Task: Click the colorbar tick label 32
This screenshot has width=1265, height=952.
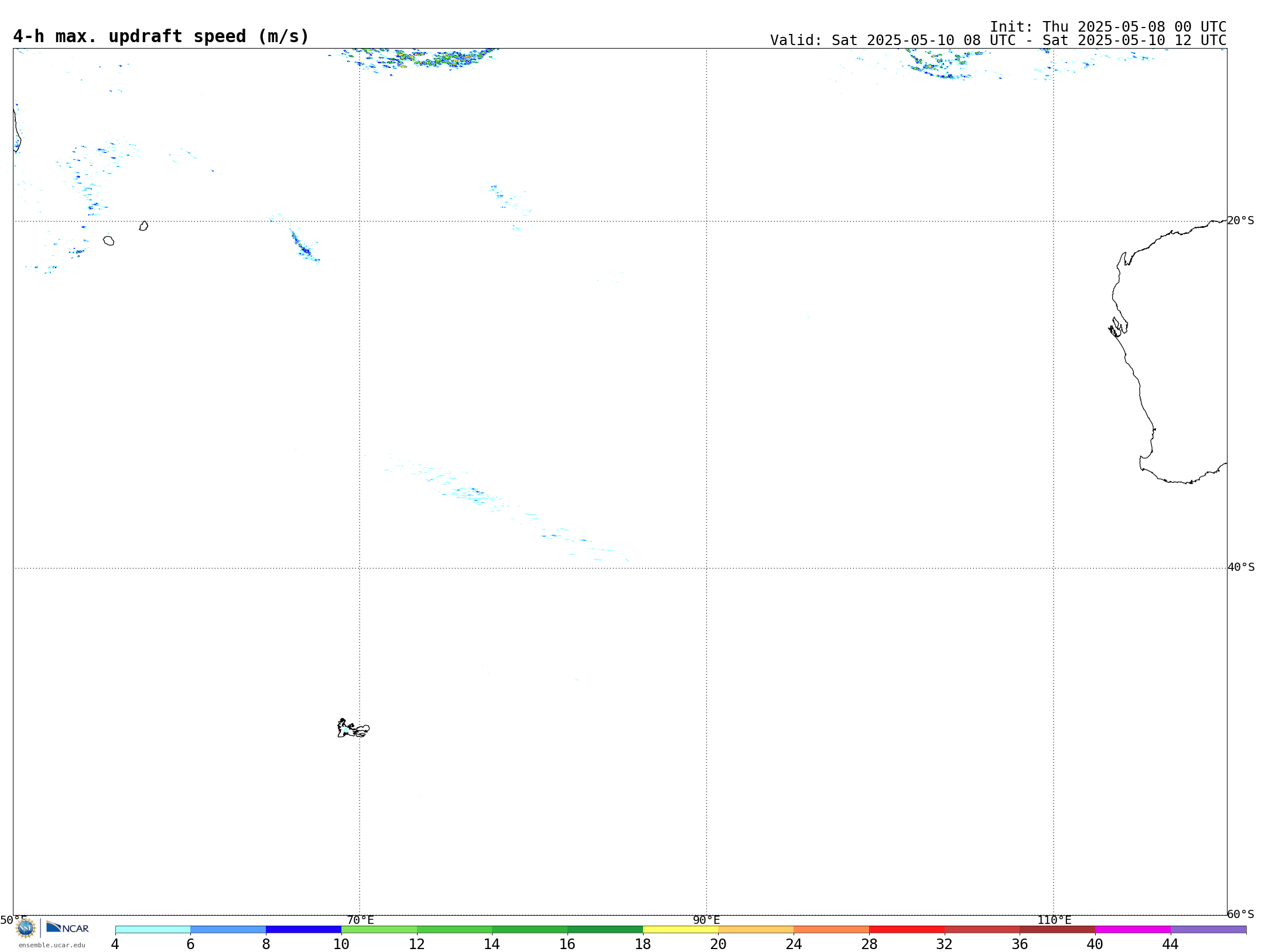Action: pos(945,944)
